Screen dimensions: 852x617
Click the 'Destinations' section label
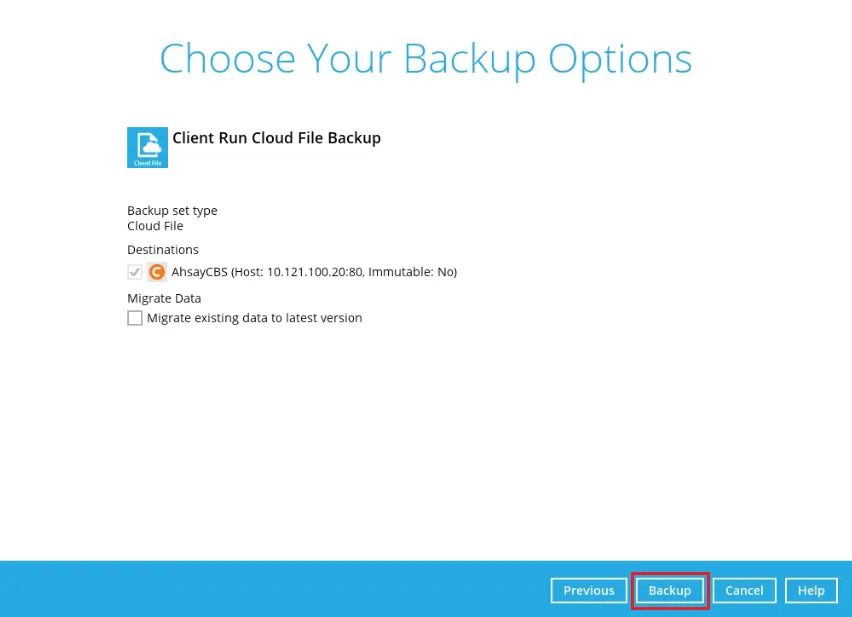click(163, 249)
